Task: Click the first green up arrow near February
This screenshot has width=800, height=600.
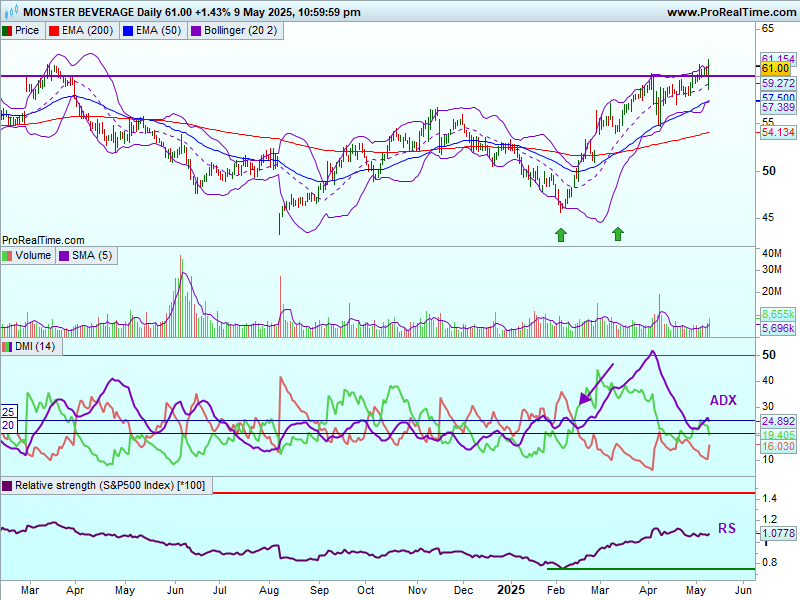Action: pyautogui.click(x=561, y=234)
